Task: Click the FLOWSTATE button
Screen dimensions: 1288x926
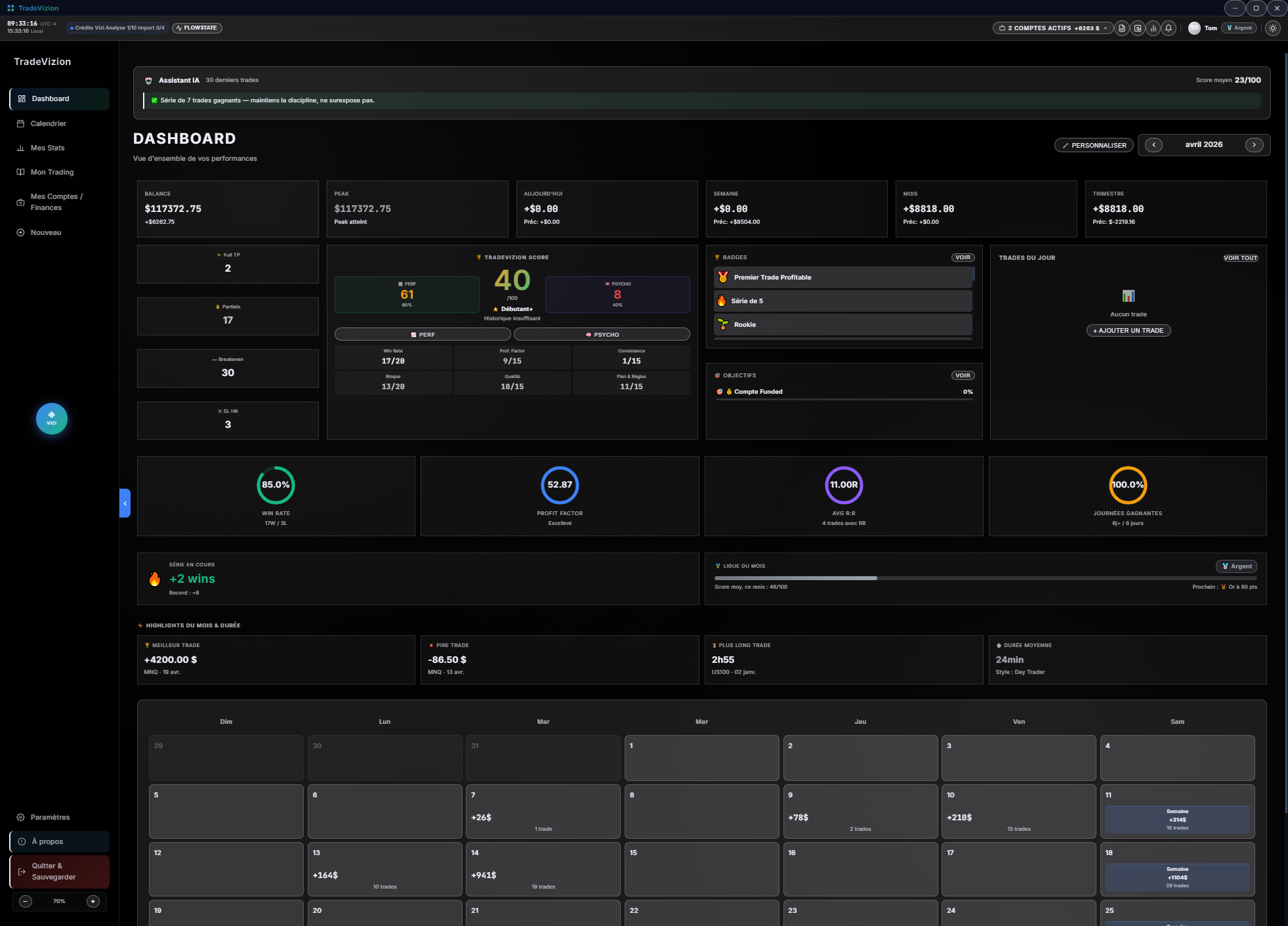Action: [197, 28]
